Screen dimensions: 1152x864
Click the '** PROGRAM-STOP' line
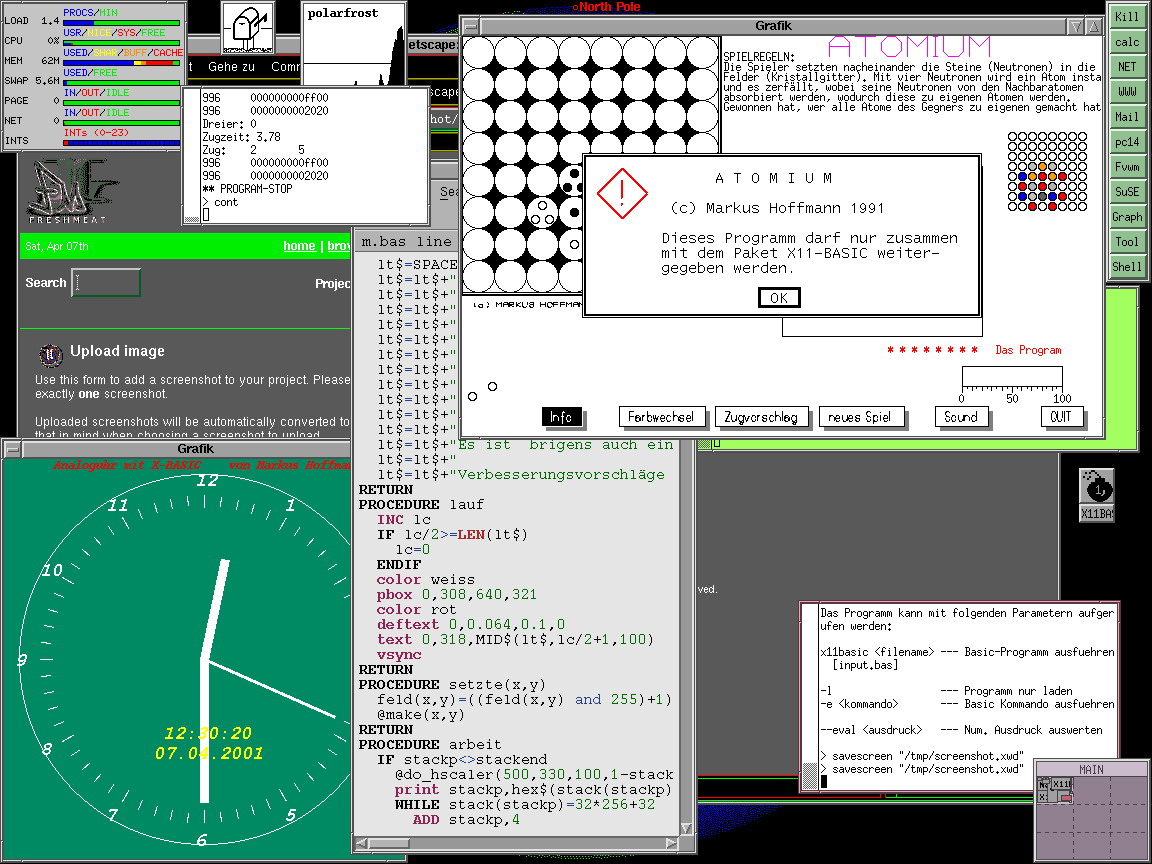(x=248, y=189)
